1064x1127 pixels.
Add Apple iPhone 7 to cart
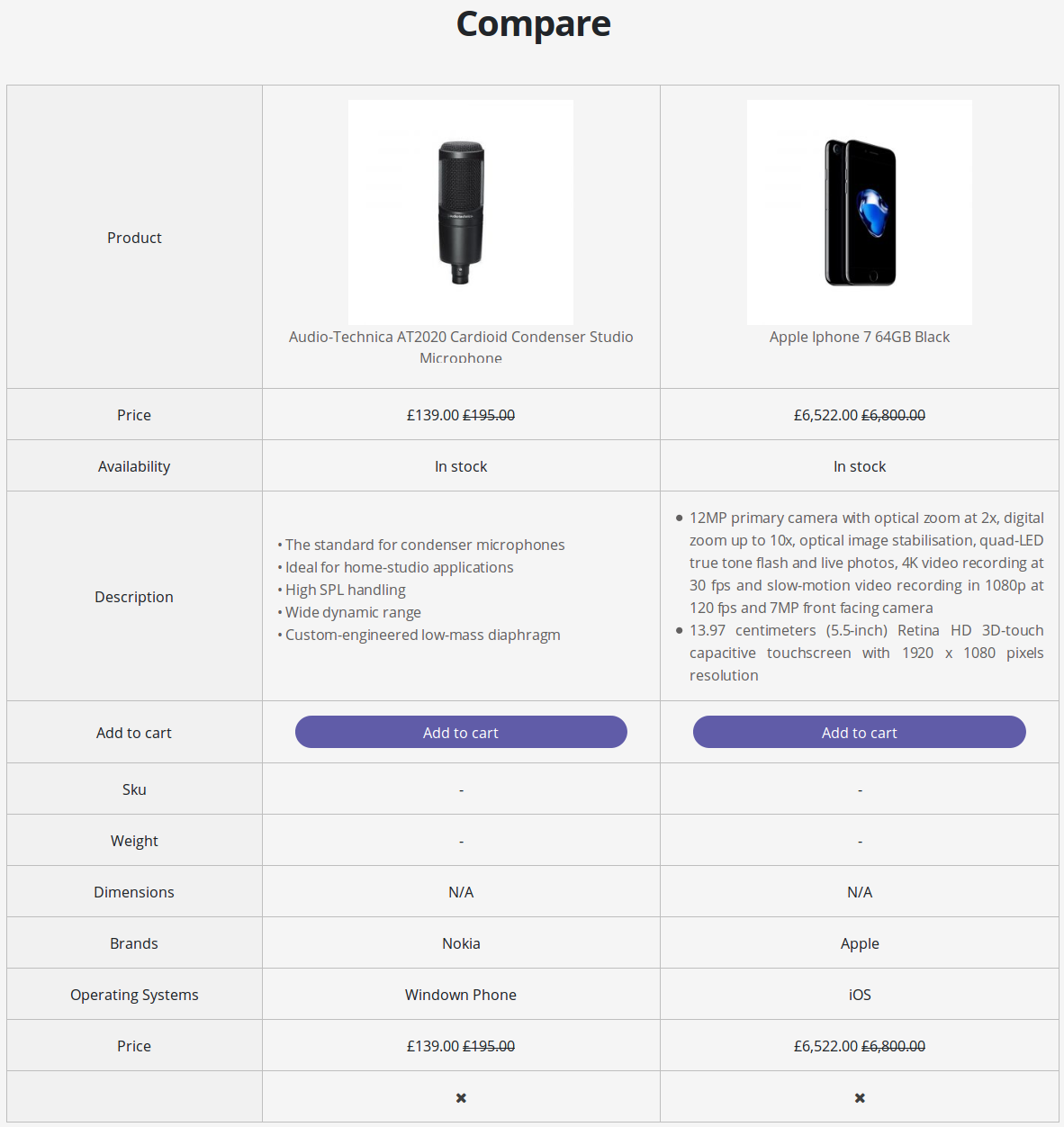tap(860, 732)
